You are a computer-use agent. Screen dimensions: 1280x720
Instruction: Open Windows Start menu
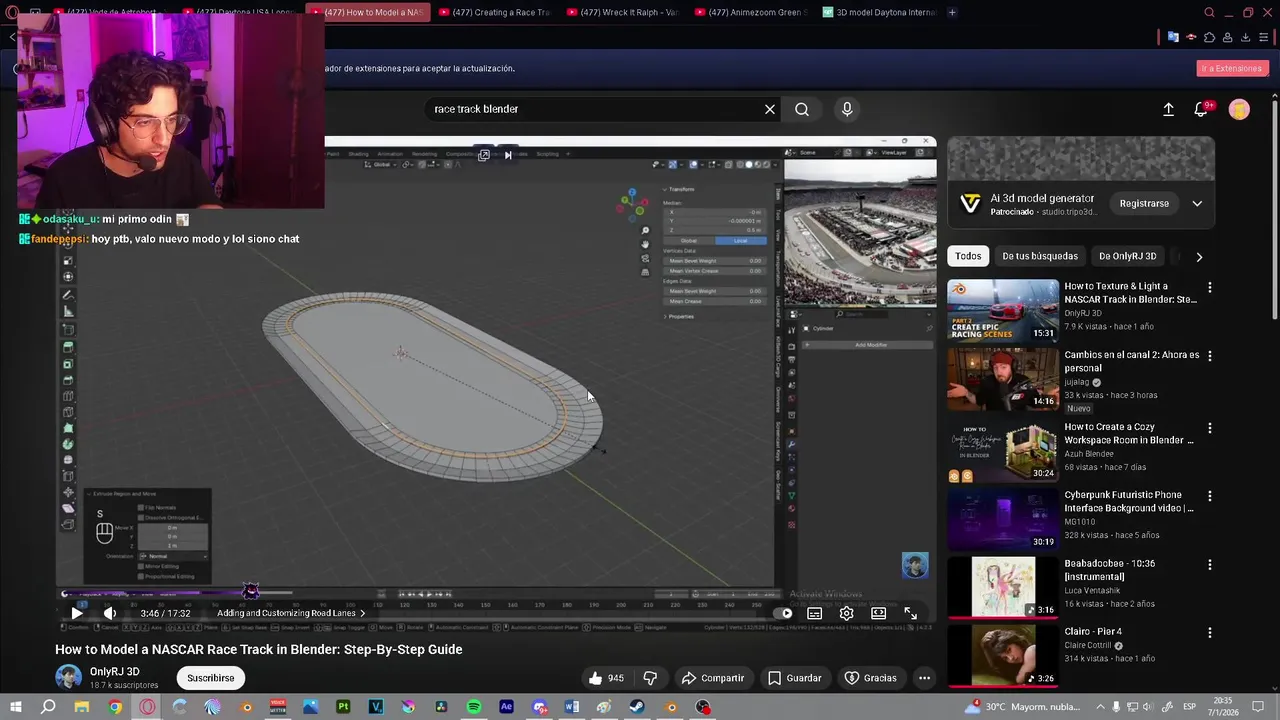click(14, 707)
